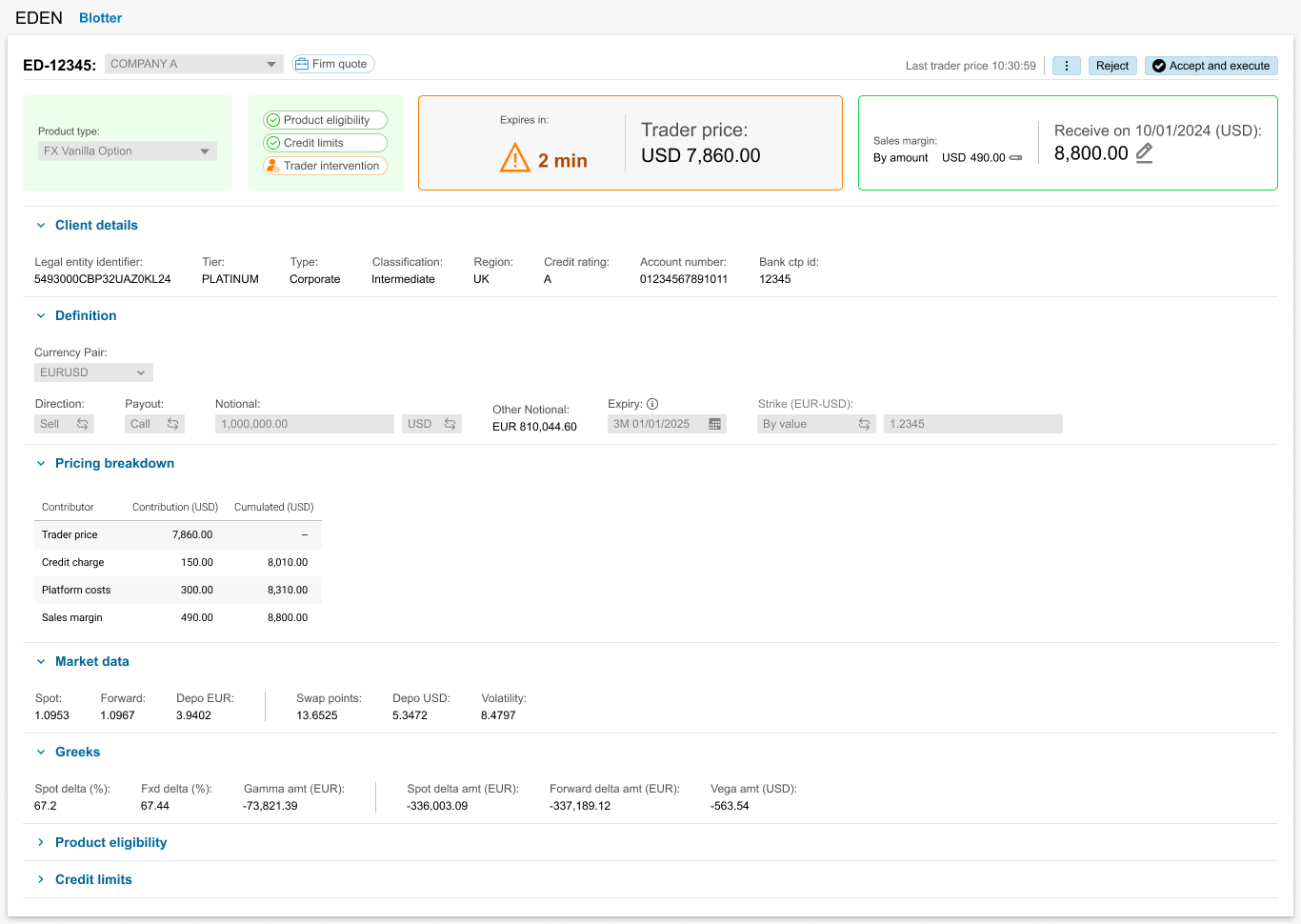Image resolution: width=1301 pixels, height=924 pixels.
Task: Open the three-dot more options menu
Action: tap(1066, 66)
